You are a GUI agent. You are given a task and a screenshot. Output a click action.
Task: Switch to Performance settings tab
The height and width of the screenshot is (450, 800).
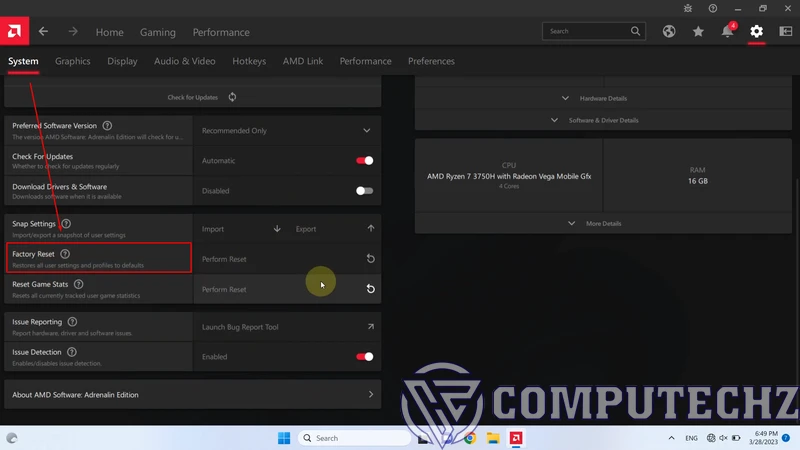tap(365, 61)
